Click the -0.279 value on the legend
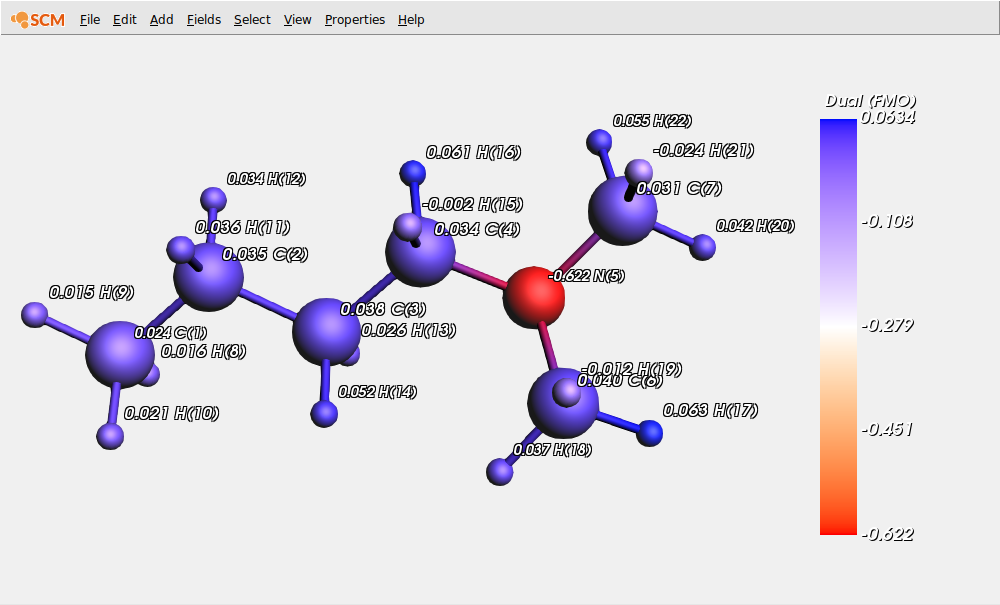The height and width of the screenshot is (605, 1000). (888, 324)
